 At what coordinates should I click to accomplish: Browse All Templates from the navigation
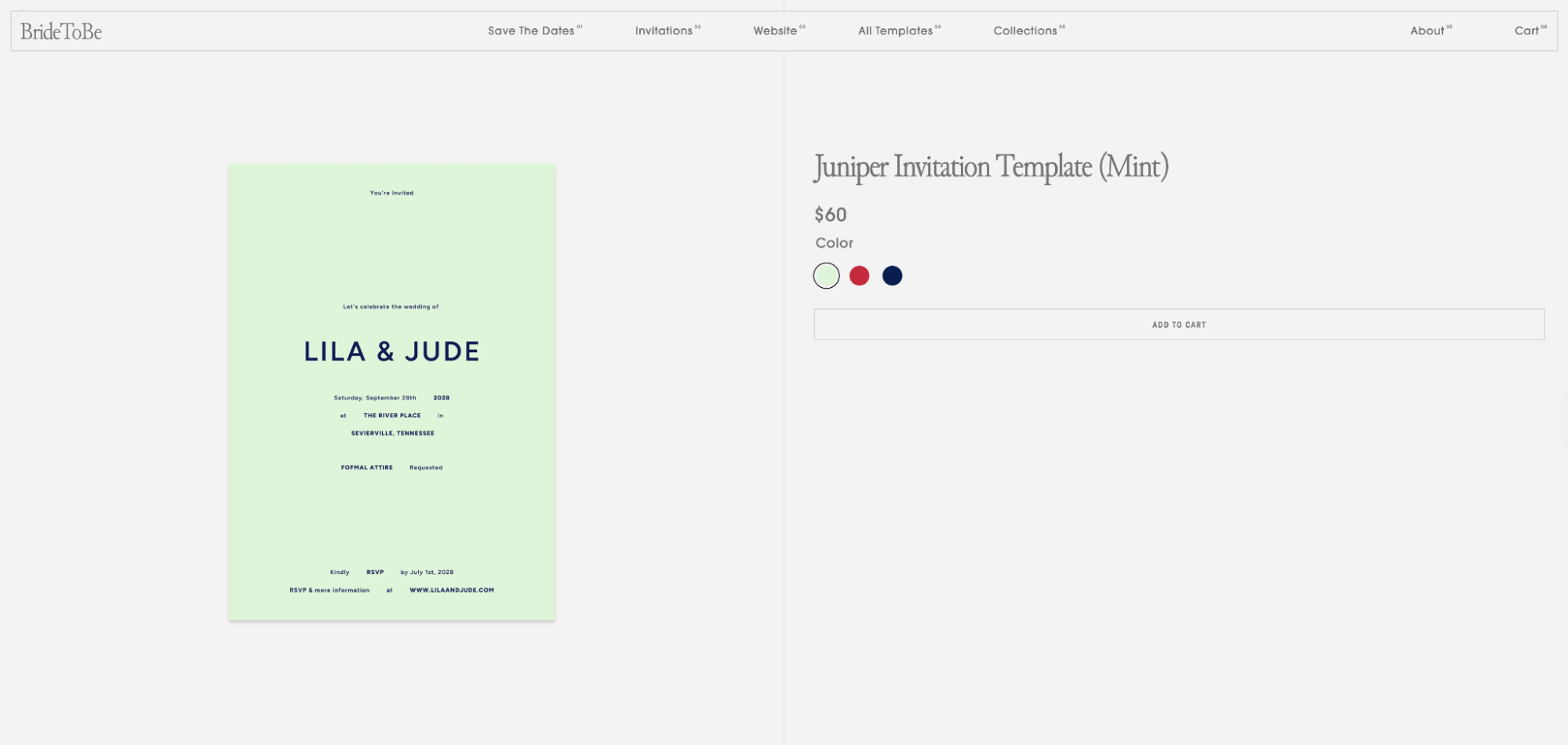(x=895, y=31)
